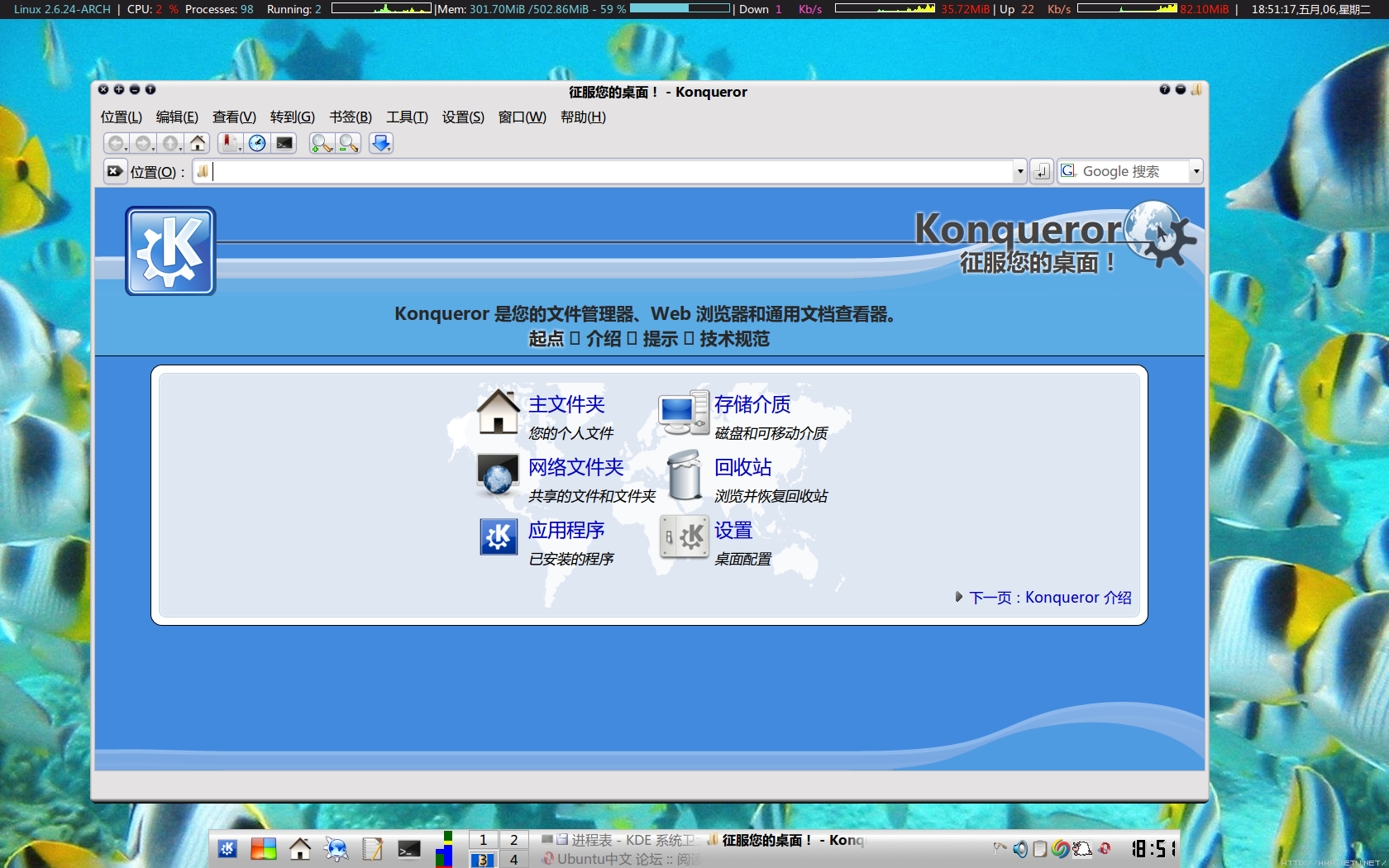The width and height of the screenshot is (1389, 868).
Task: Open the 设置(S) menu
Action: click(463, 117)
